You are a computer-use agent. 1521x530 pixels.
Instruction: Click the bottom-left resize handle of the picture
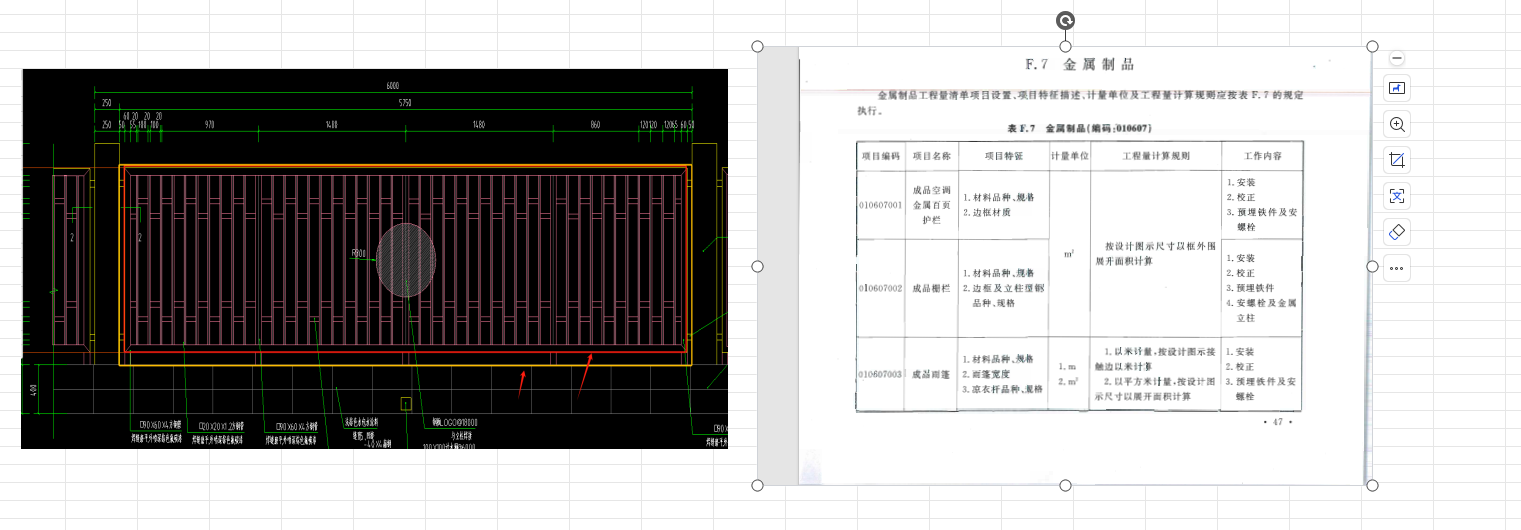[x=757, y=485]
